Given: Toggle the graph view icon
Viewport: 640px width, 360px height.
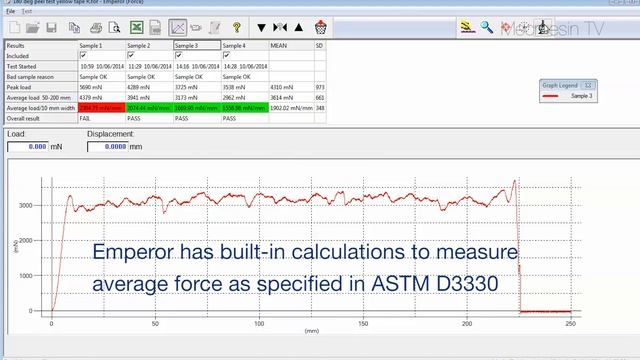Looking at the screenshot, I should 178,28.
